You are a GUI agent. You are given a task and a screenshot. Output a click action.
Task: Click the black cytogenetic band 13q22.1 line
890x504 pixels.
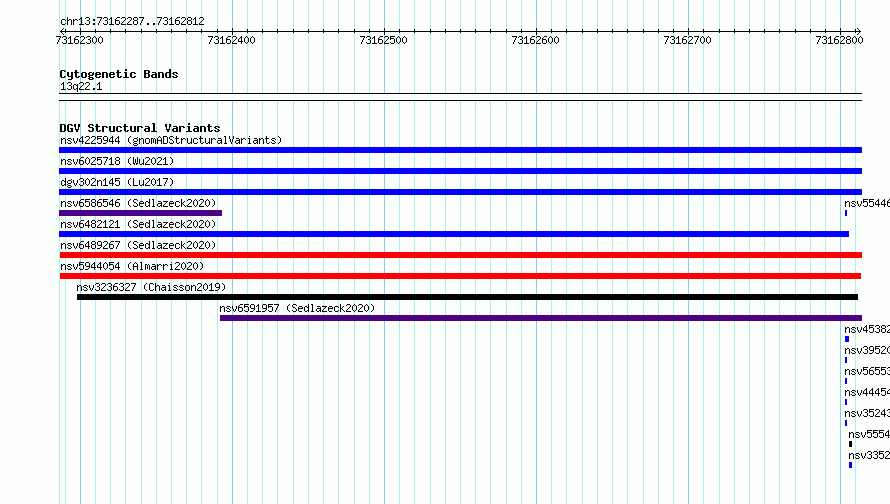[x=460, y=97]
